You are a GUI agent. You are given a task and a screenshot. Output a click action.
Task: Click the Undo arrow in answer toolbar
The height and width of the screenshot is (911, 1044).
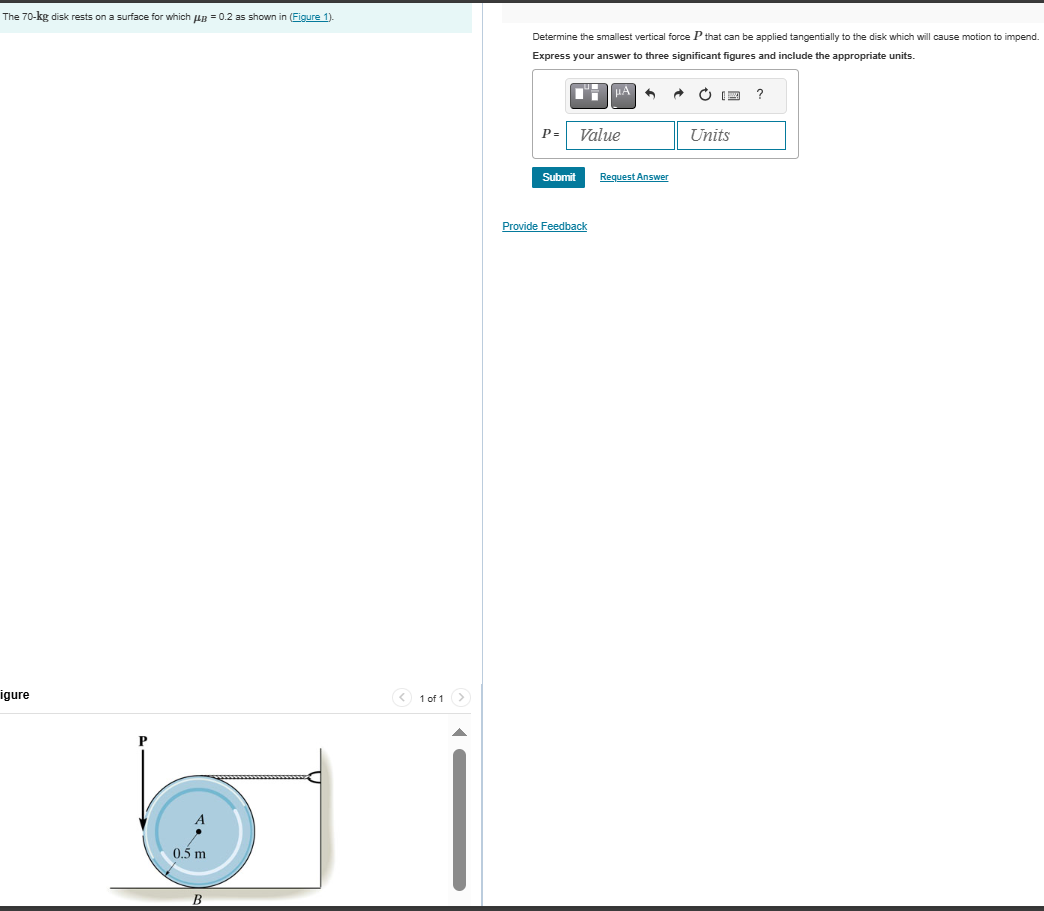[x=650, y=95]
